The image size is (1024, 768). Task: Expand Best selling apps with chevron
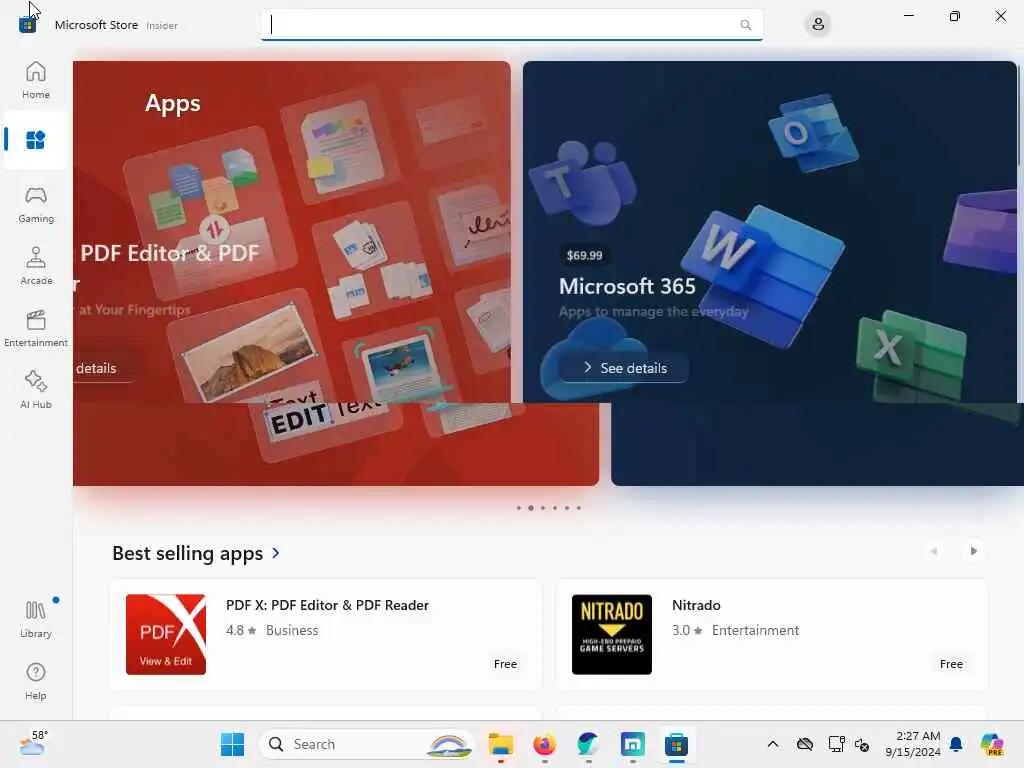pyautogui.click(x=276, y=553)
